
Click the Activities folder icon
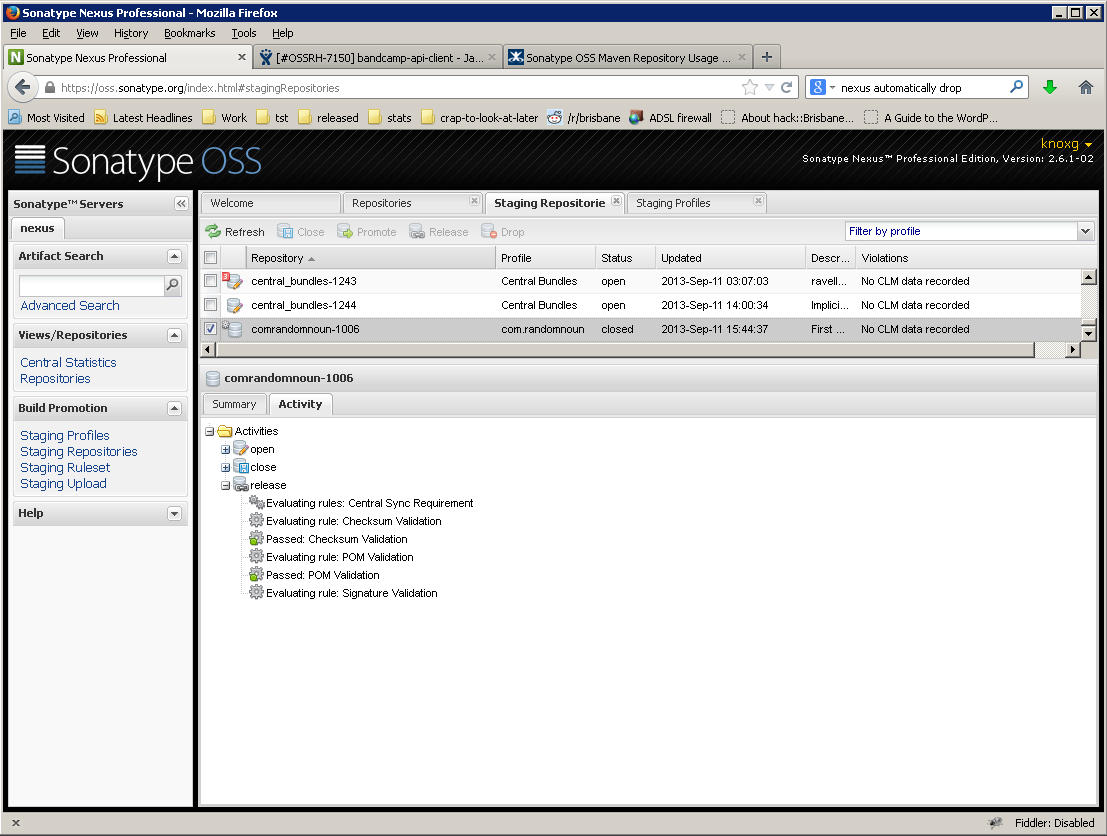pos(225,431)
